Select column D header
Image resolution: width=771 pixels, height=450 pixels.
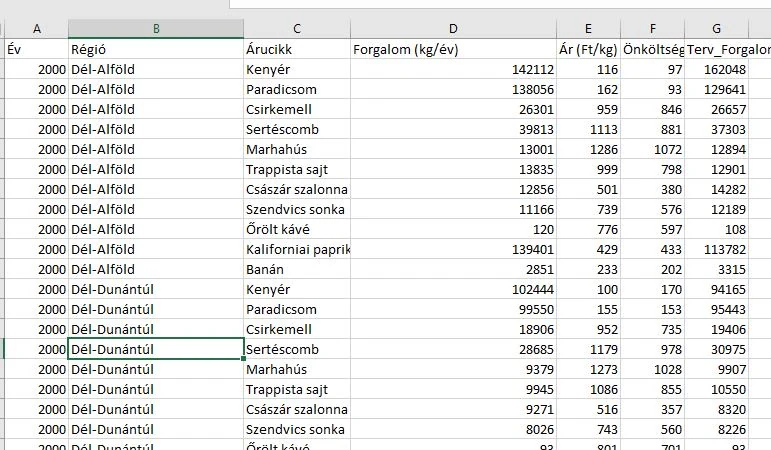pyautogui.click(x=453, y=29)
